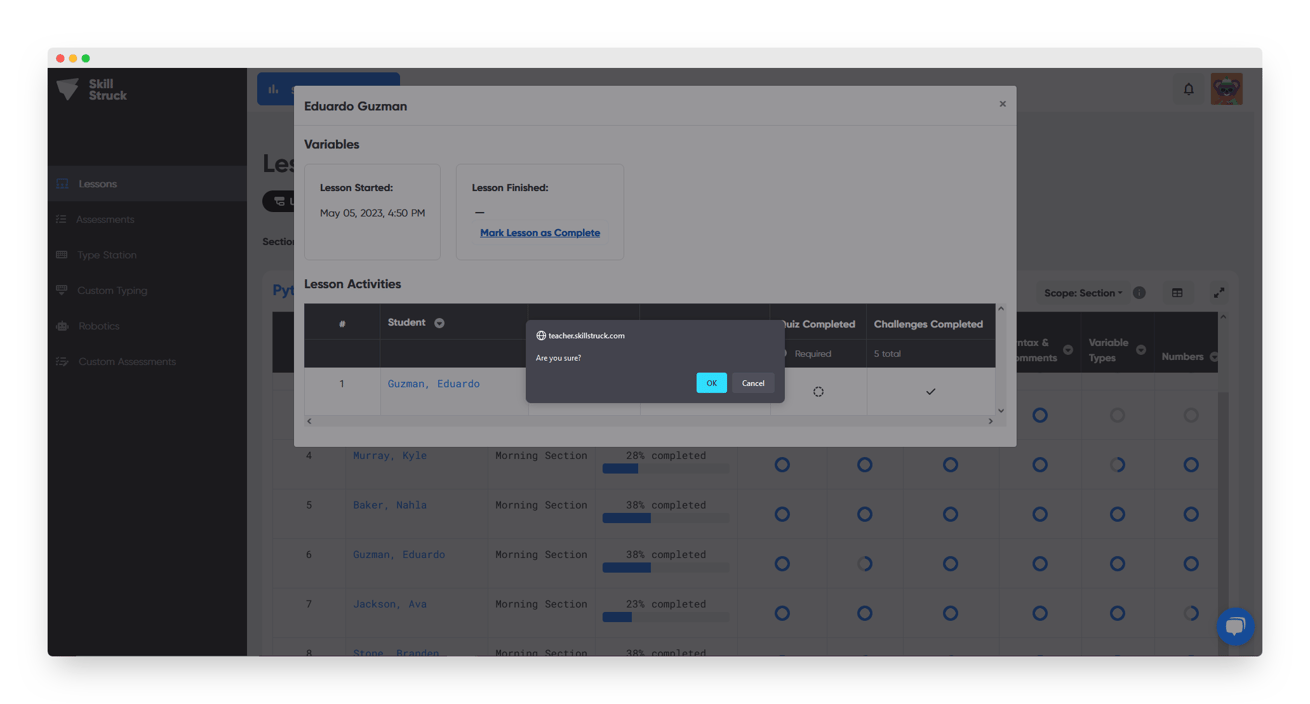This screenshot has height=704, width=1310.
Task: Open the Scope: Section dropdown
Action: pos(1082,293)
